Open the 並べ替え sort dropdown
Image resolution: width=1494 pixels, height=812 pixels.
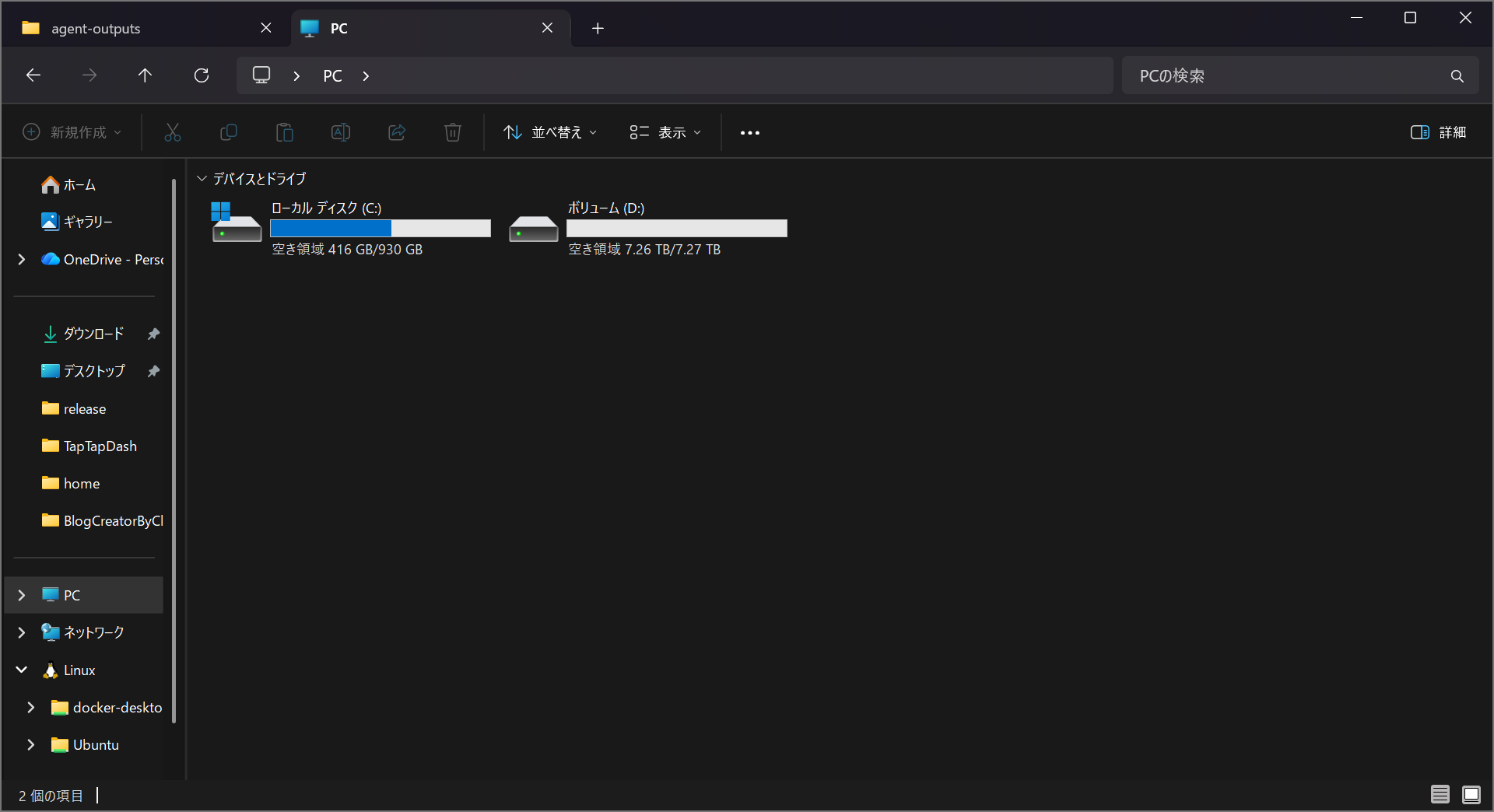click(551, 132)
